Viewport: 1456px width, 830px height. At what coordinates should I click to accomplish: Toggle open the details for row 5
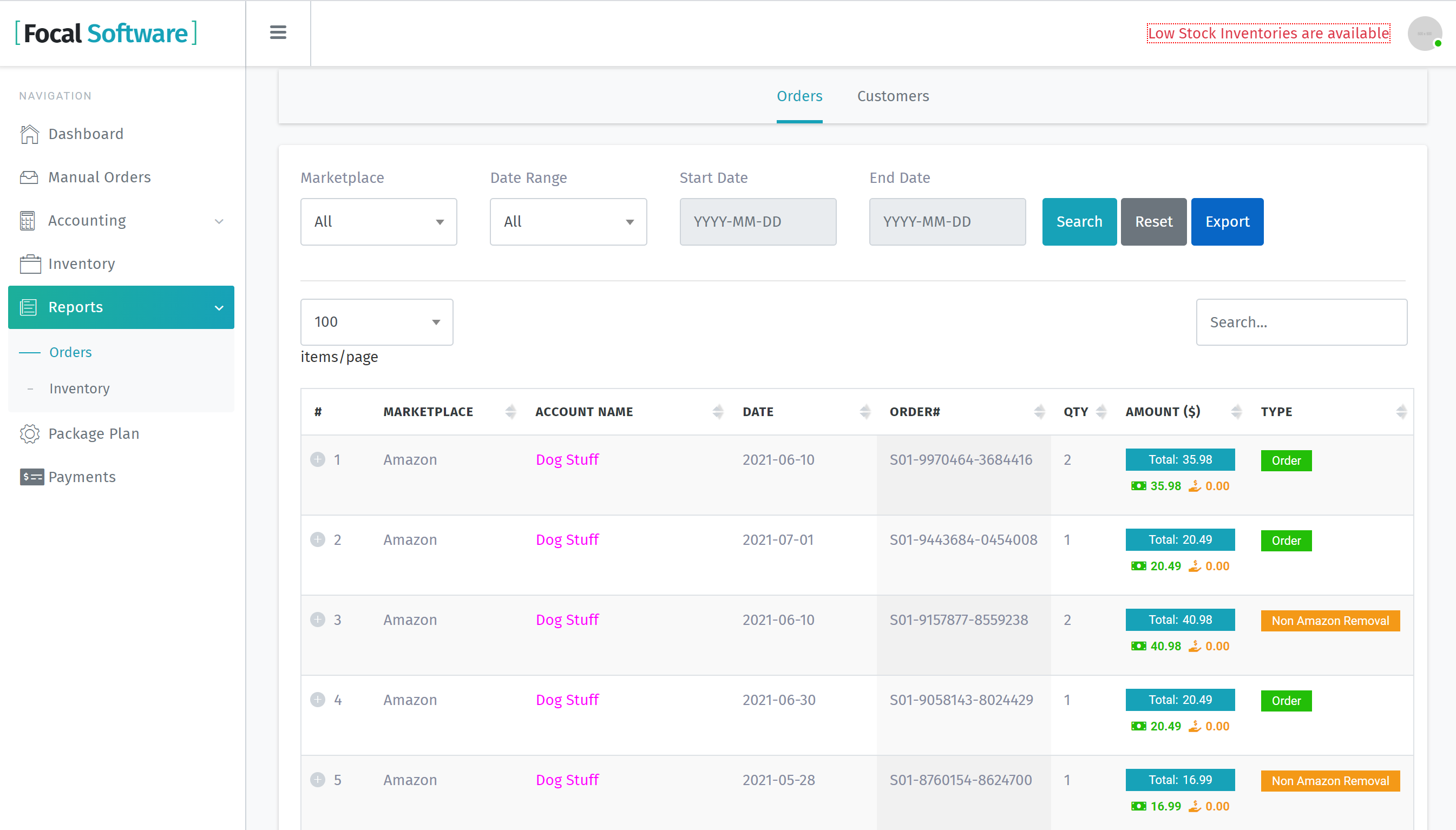tap(318, 780)
